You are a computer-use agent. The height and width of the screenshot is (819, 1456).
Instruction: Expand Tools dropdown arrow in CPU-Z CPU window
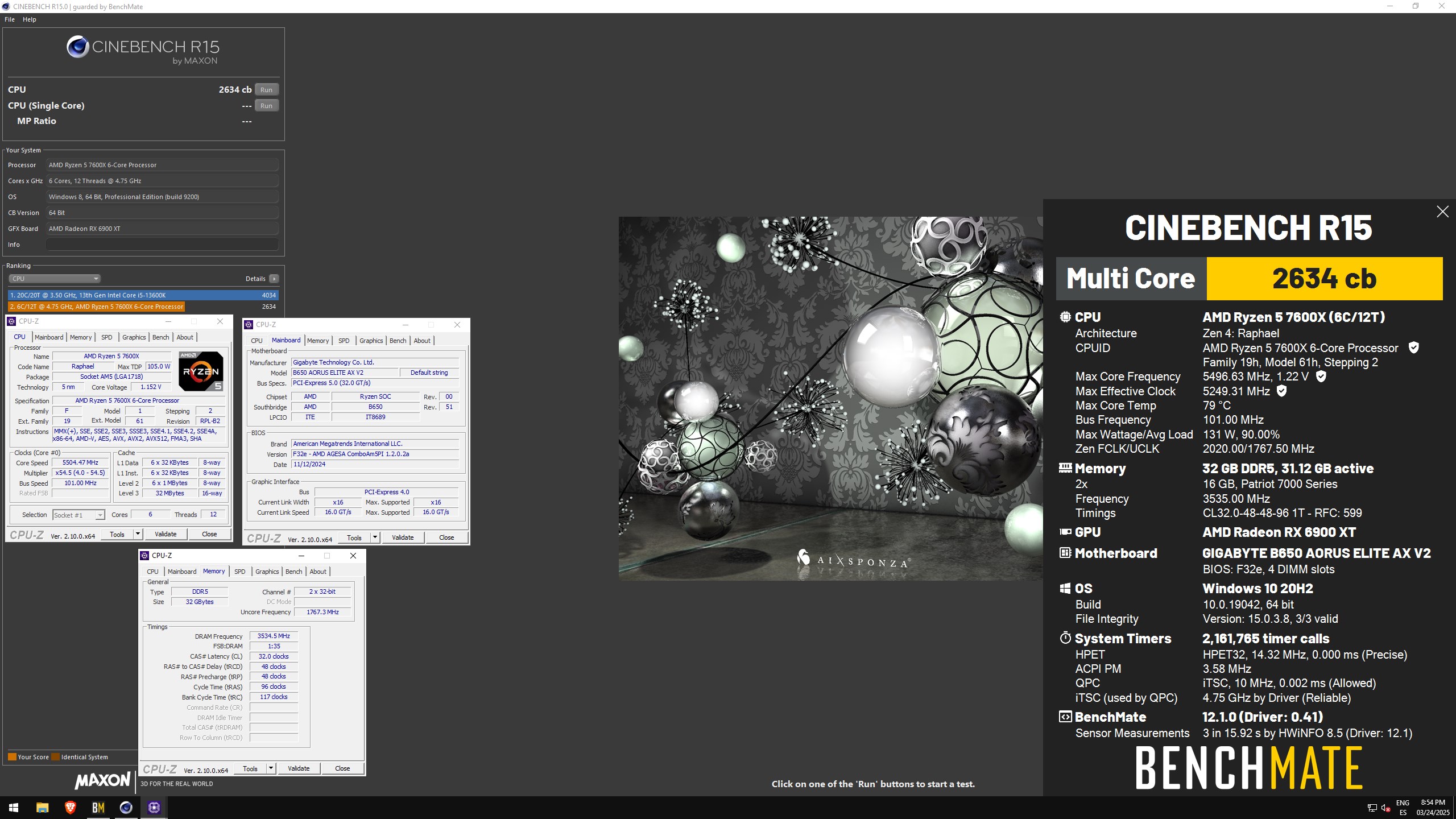(138, 534)
